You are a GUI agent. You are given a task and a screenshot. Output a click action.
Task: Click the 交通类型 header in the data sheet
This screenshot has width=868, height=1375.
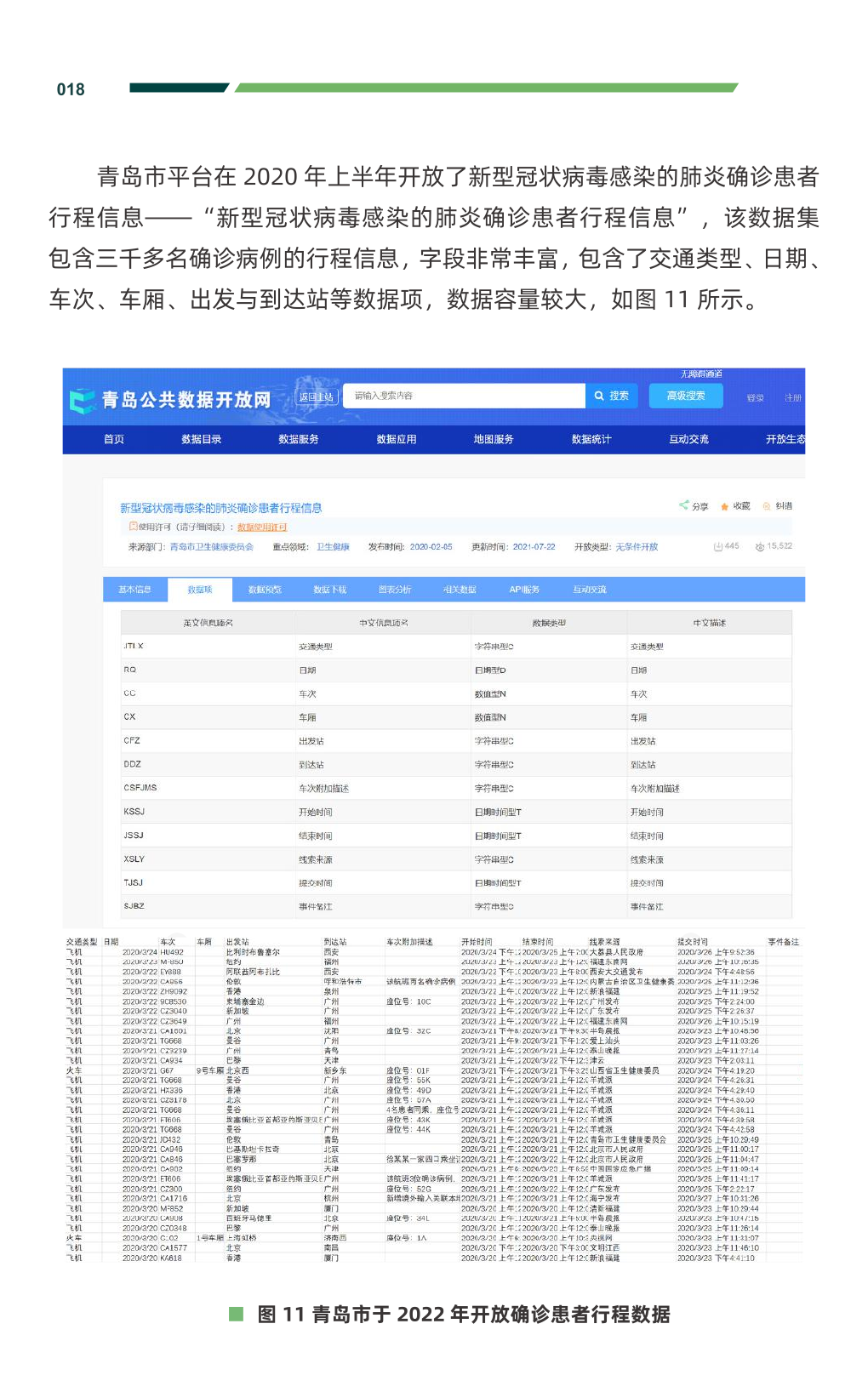(82, 942)
